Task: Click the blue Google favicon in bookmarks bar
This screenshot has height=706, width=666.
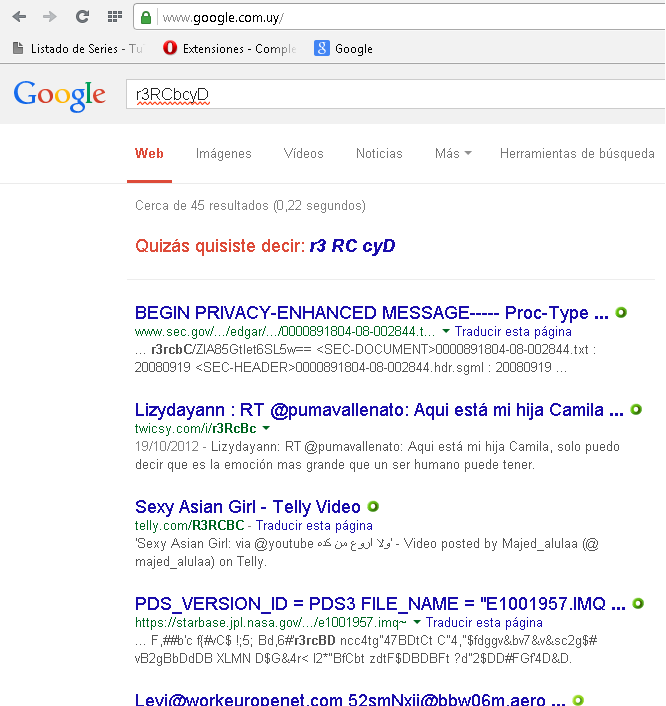Action: click(322, 48)
